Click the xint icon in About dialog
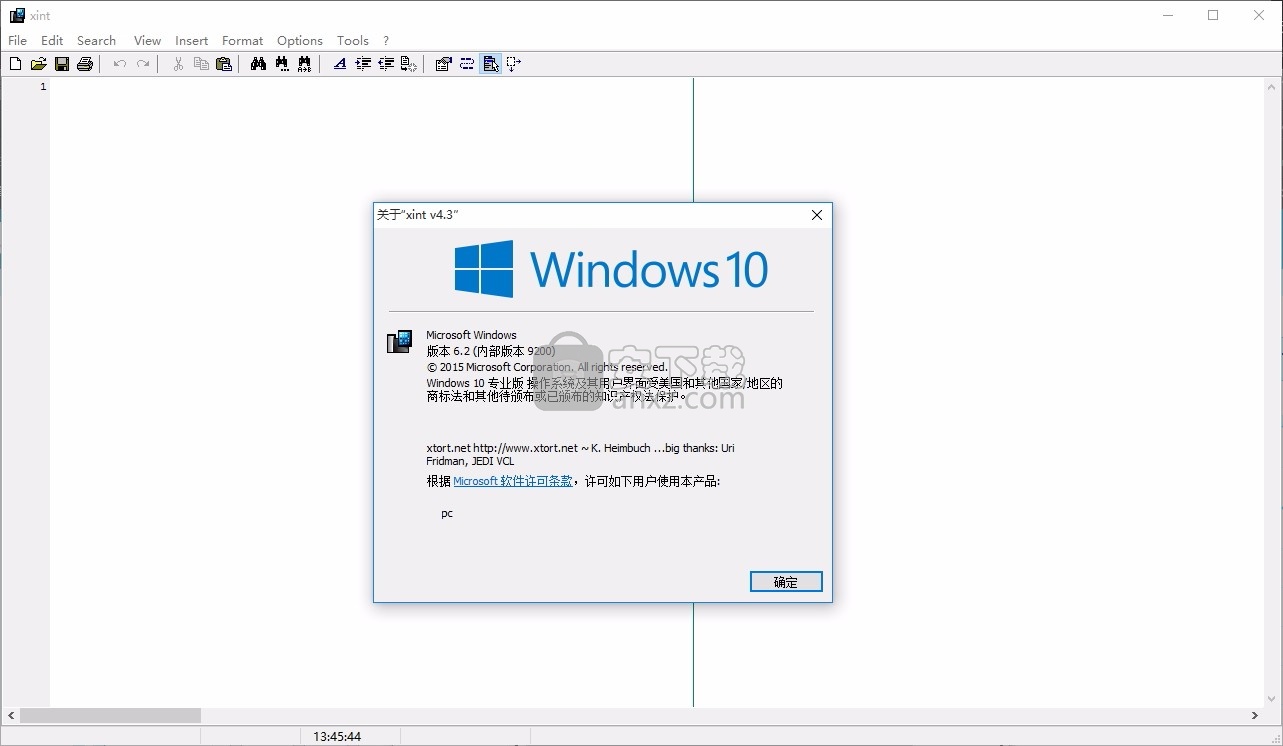This screenshot has width=1283, height=746. coord(399,342)
